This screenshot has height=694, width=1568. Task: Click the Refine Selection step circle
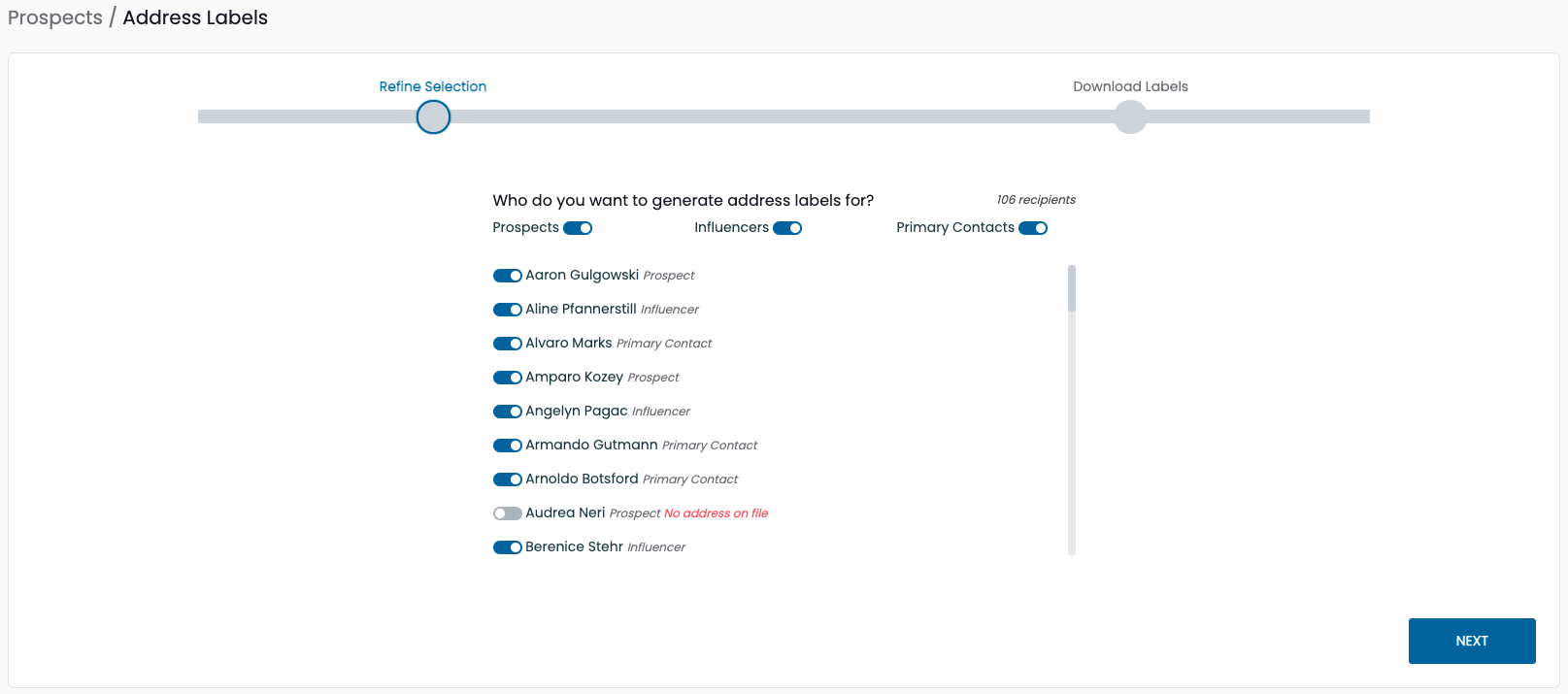(x=433, y=117)
